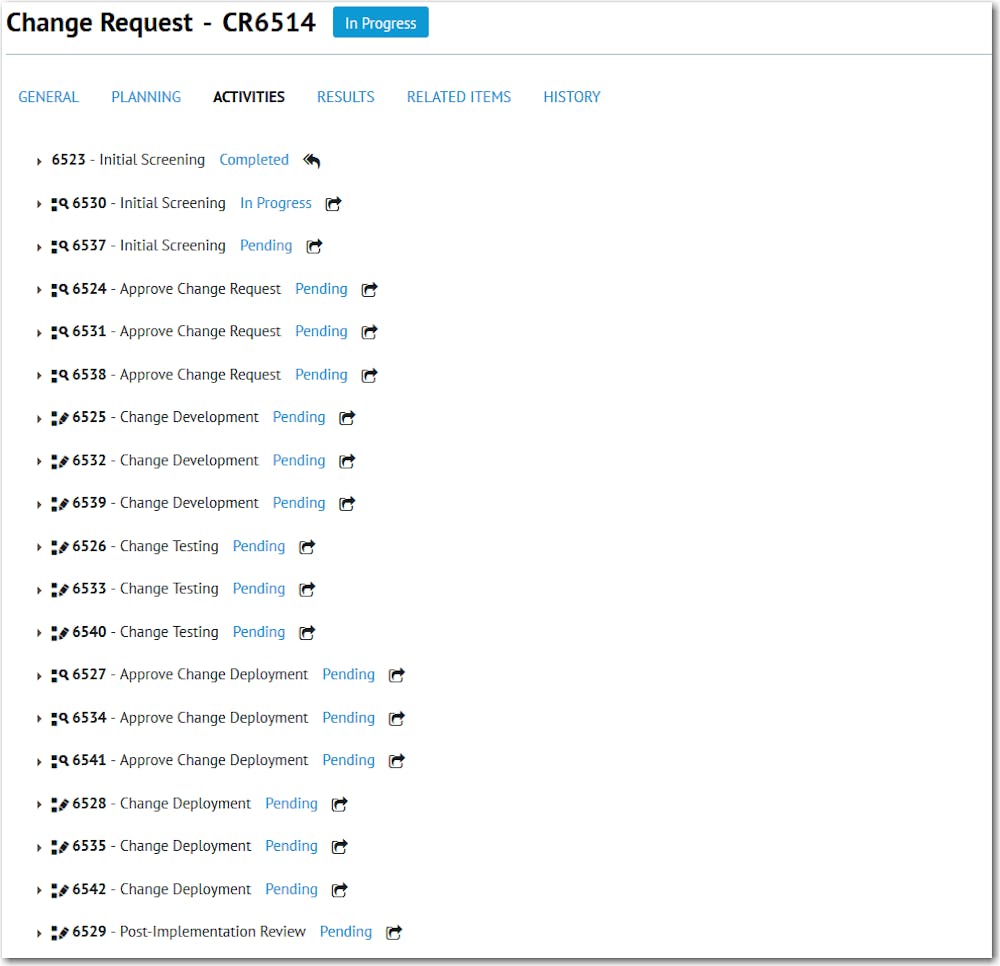Open the forward icon for activity 6530
This screenshot has height=966, width=1000.
[x=332, y=203]
